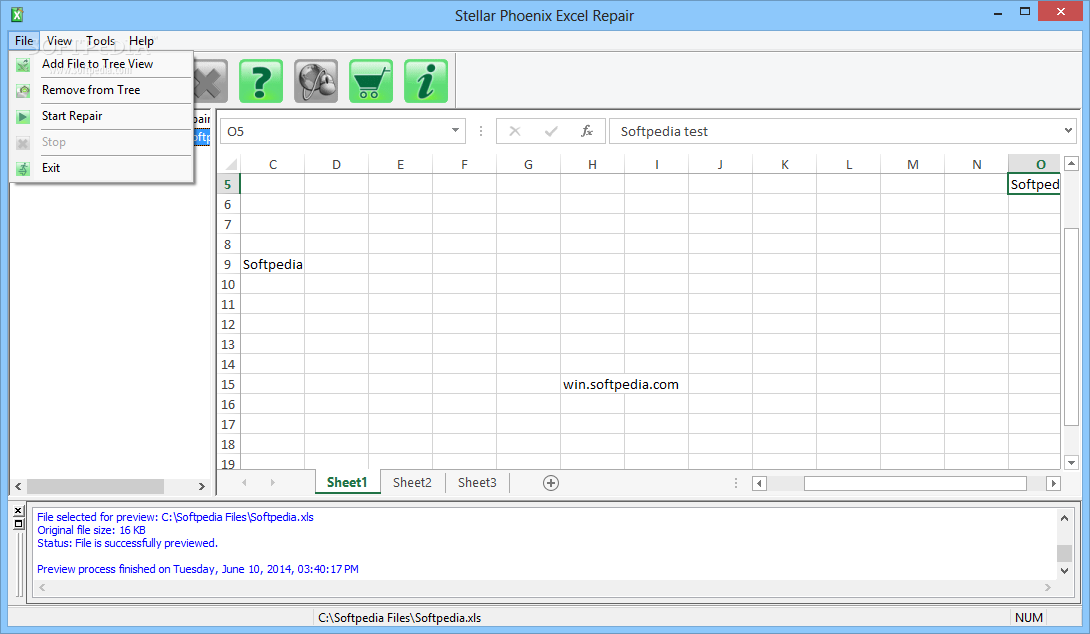
Task: Click the Exit menu icon
Action: tap(23, 168)
